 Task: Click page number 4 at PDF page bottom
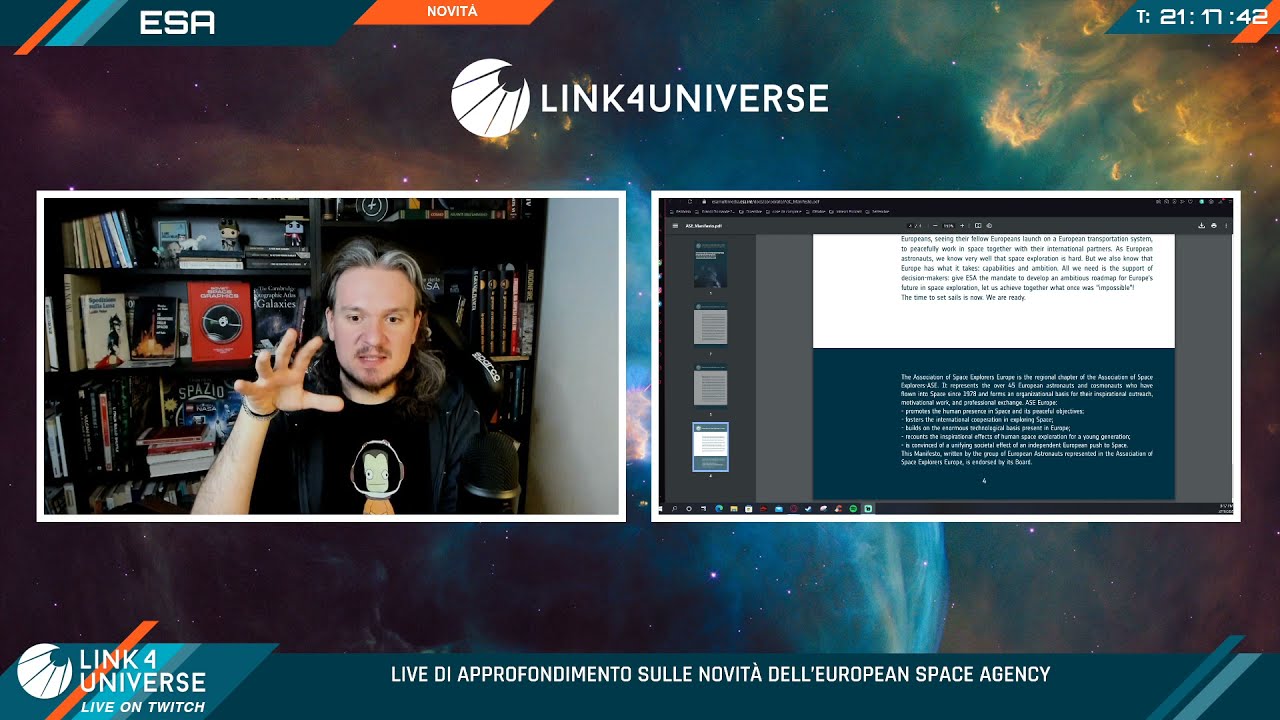click(984, 481)
